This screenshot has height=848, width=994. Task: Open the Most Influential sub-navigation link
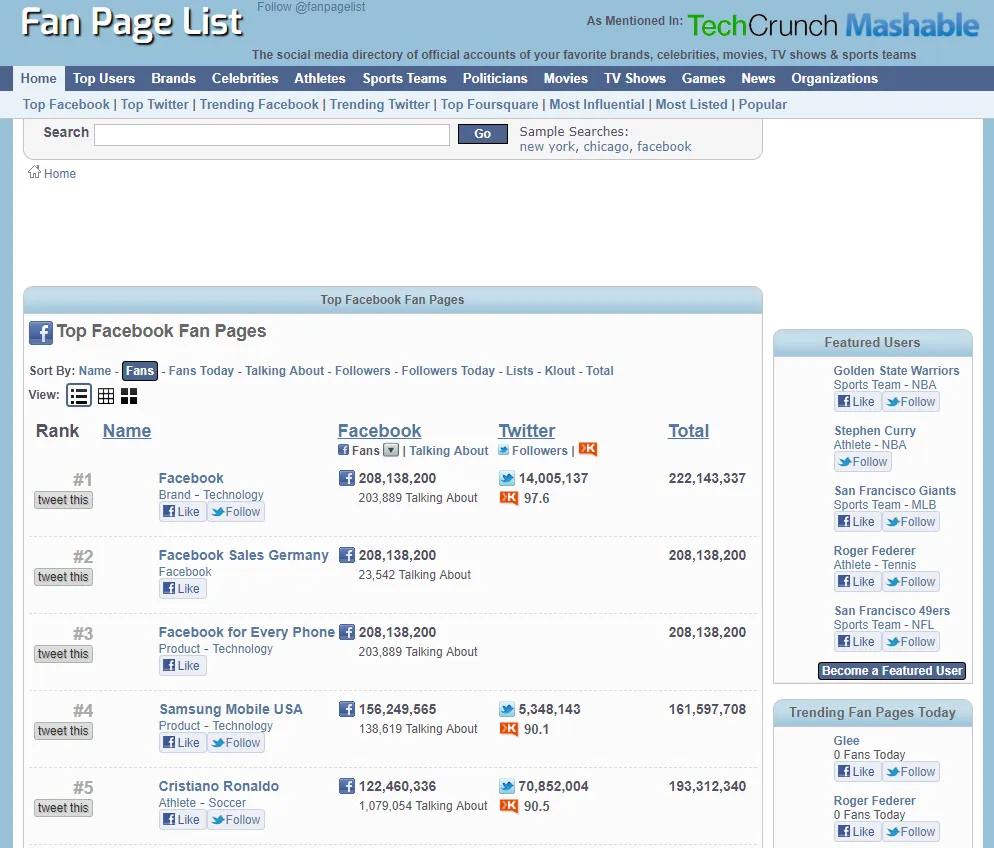pos(597,105)
